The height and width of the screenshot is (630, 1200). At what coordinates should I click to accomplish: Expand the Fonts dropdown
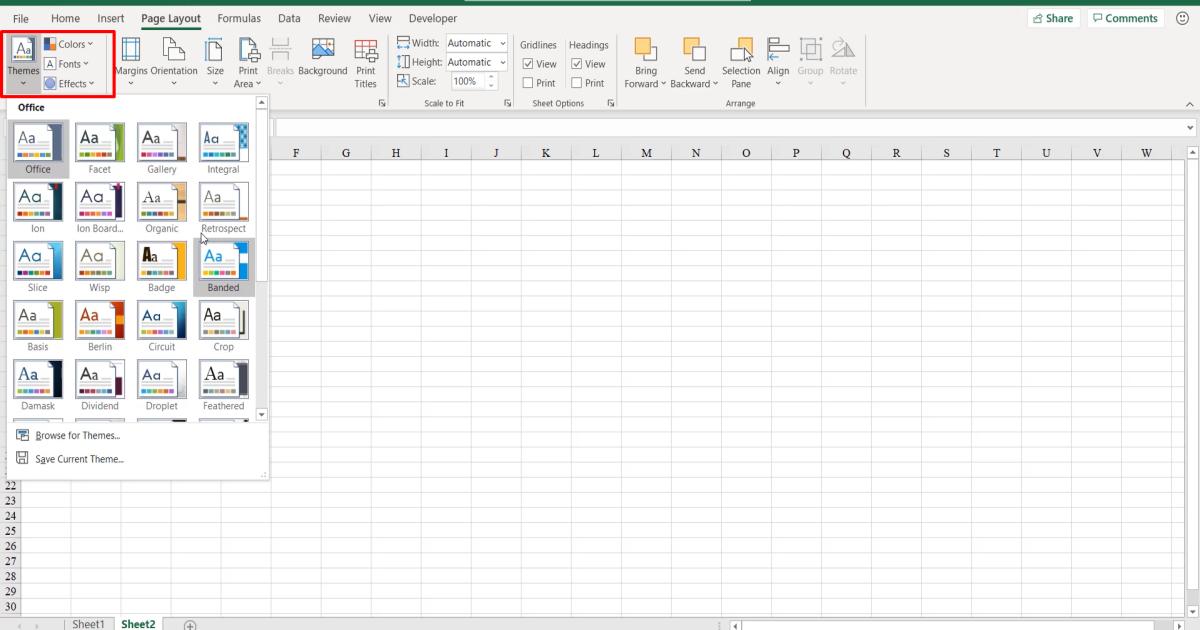point(67,63)
